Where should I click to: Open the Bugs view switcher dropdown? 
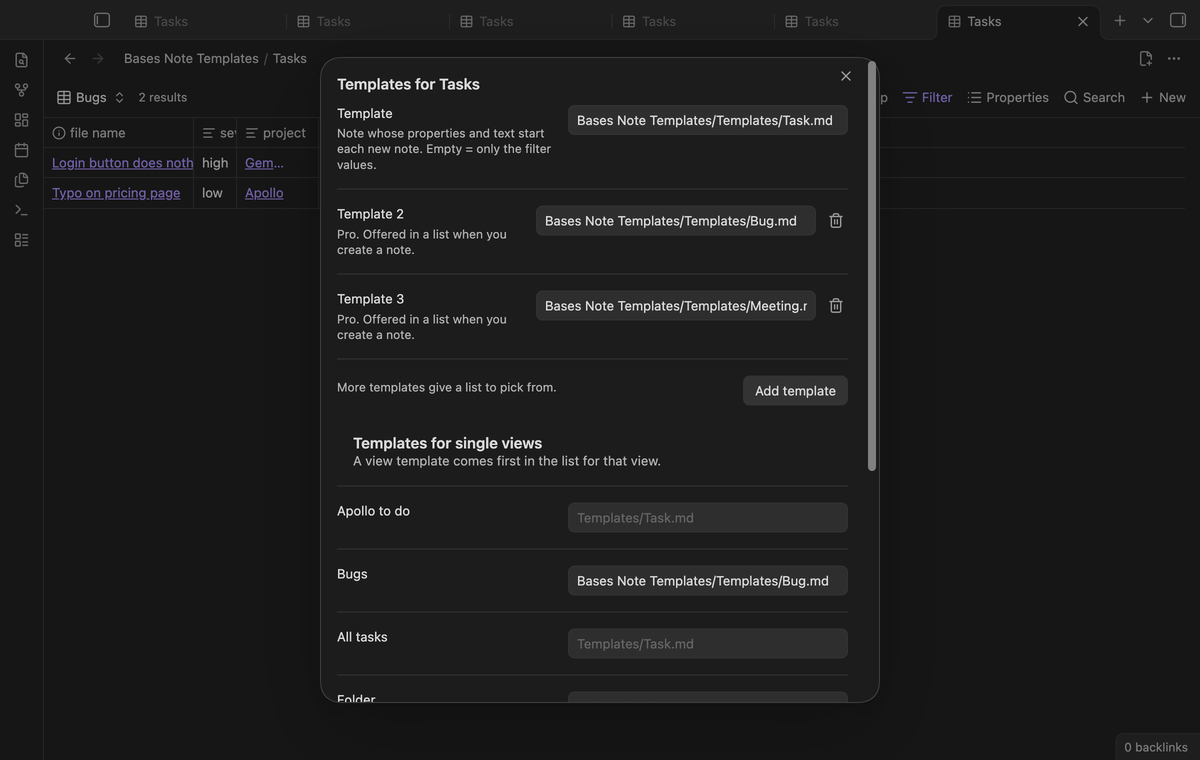pos(91,97)
